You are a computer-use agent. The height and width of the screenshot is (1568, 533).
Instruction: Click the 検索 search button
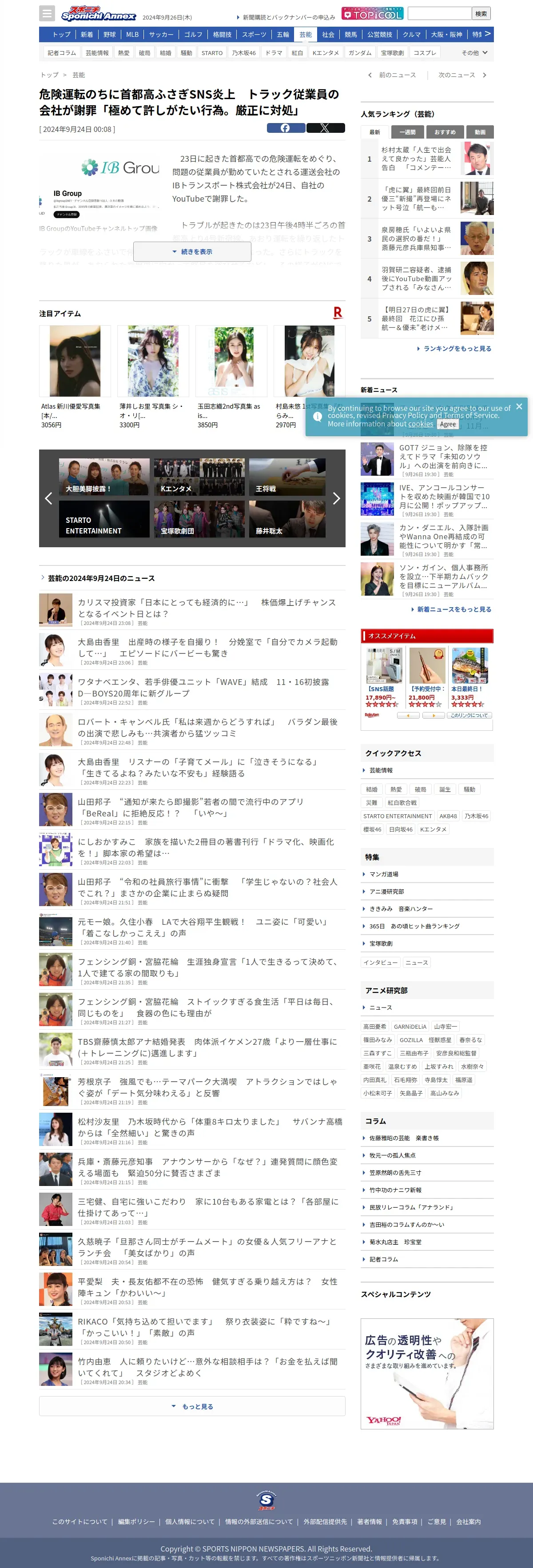[x=481, y=13]
